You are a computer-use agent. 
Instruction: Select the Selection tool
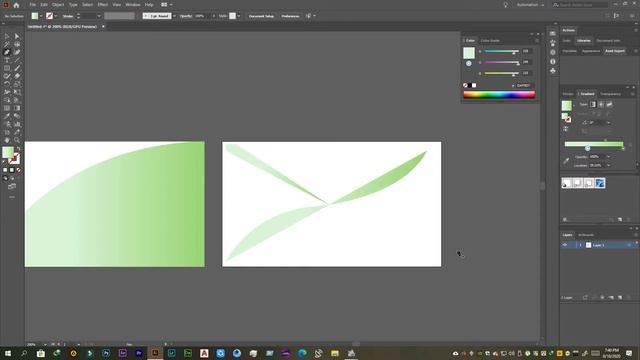pyautogui.click(x=7, y=36)
